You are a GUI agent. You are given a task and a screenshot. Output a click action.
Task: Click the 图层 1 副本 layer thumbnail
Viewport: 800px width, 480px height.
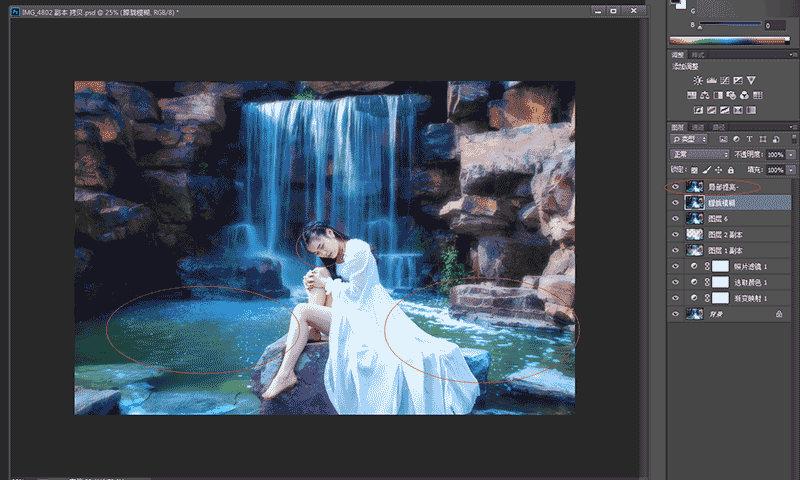click(694, 250)
